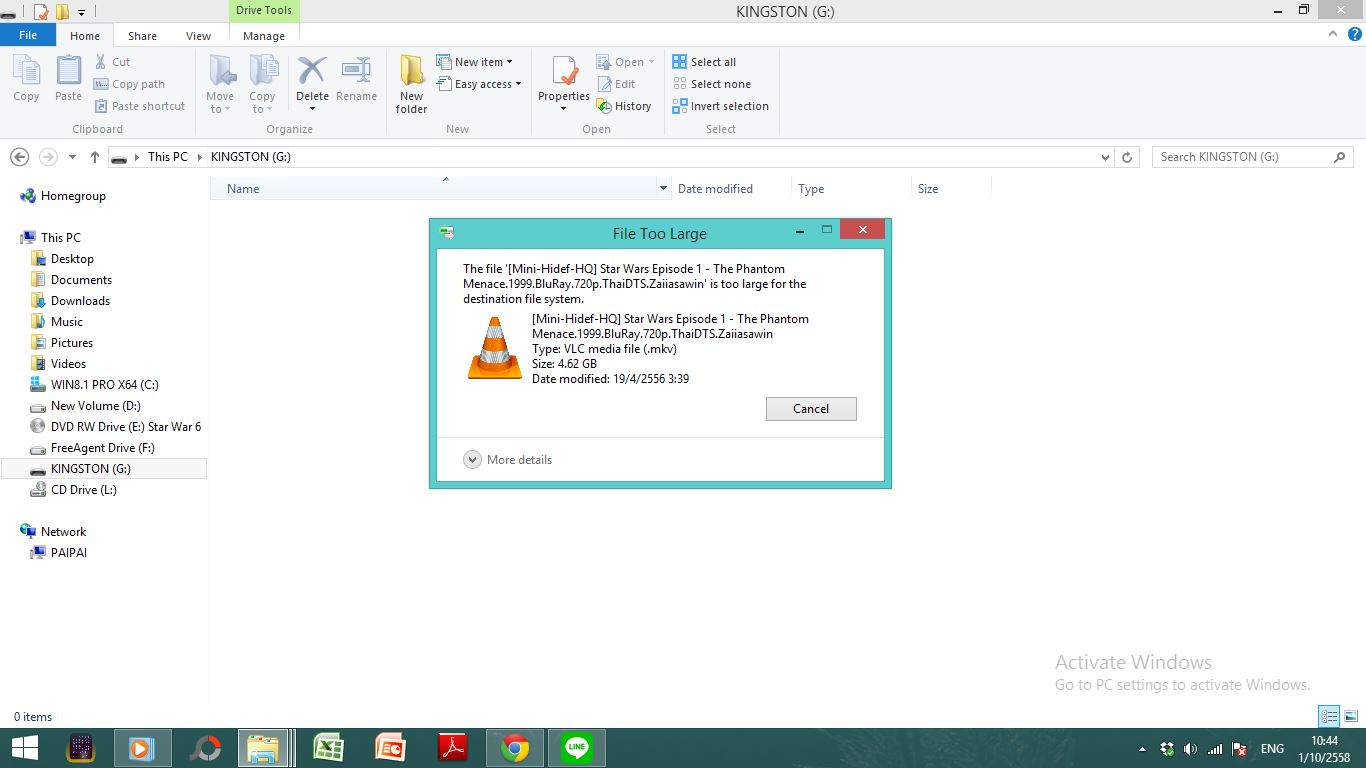Click Invert selection in the ribbon
Image resolution: width=1366 pixels, height=768 pixels.
tap(720, 106)
